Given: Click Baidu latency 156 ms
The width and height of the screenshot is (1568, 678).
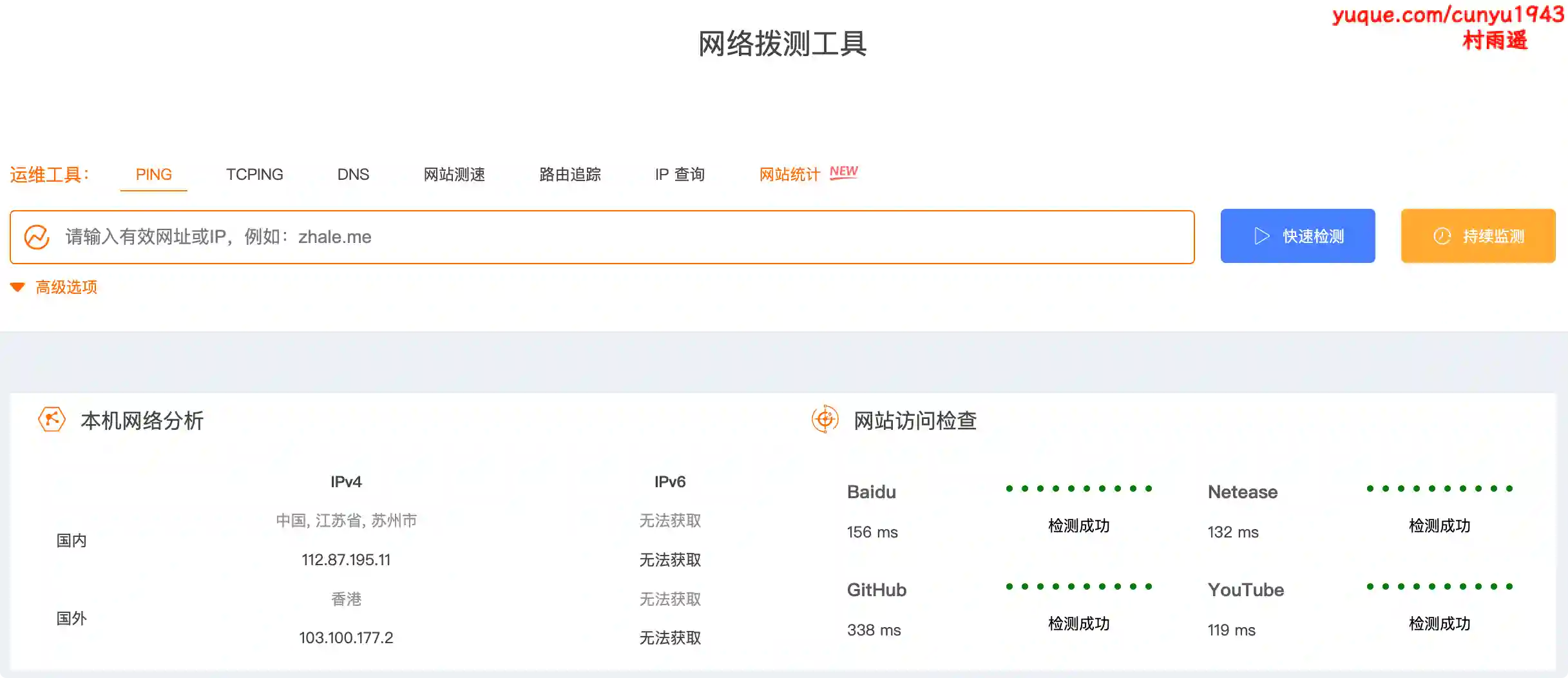Looking at the screenshot, I should (x=872, y=532).
